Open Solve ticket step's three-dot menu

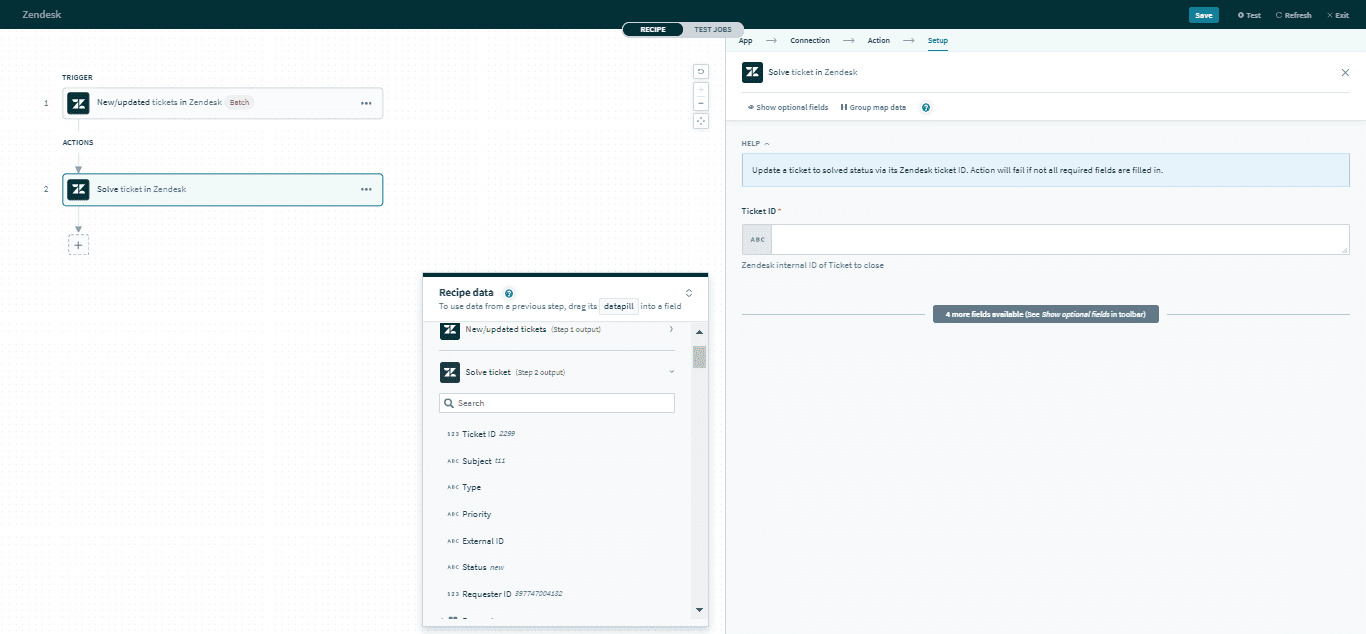pos(366,189)
